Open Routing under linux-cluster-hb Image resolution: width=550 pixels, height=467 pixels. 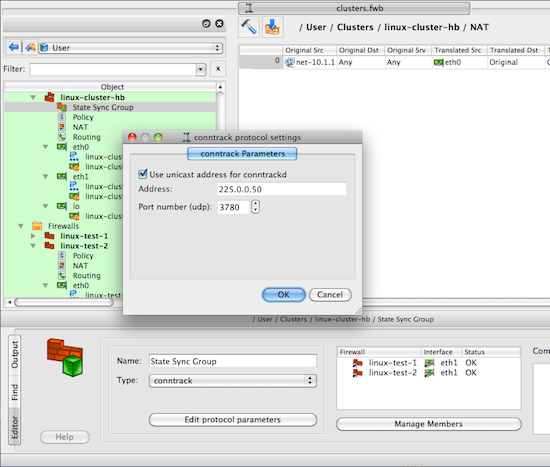tap(87, 137)
